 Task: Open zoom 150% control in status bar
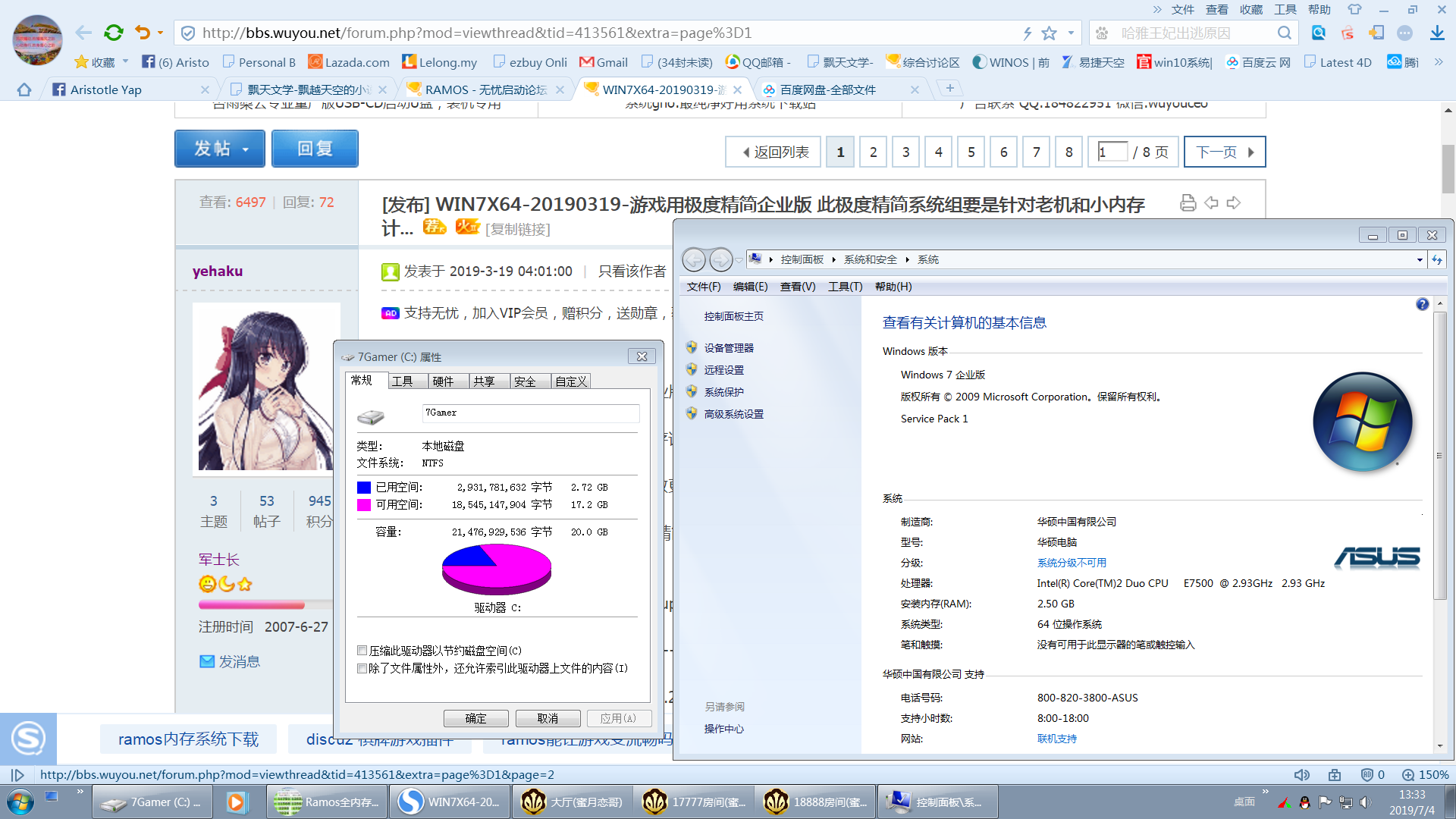click(1426, 774)
